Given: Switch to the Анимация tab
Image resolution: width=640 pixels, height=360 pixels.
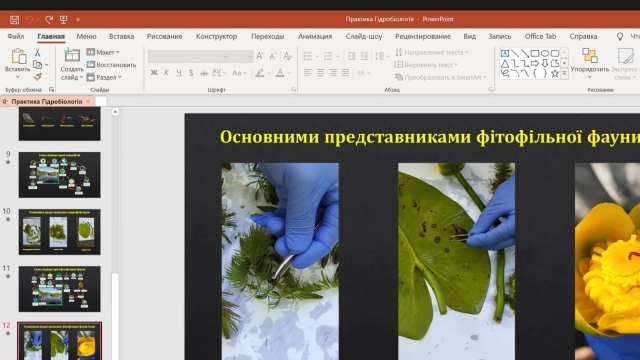Looking at the screenshot, I should 315,36.
